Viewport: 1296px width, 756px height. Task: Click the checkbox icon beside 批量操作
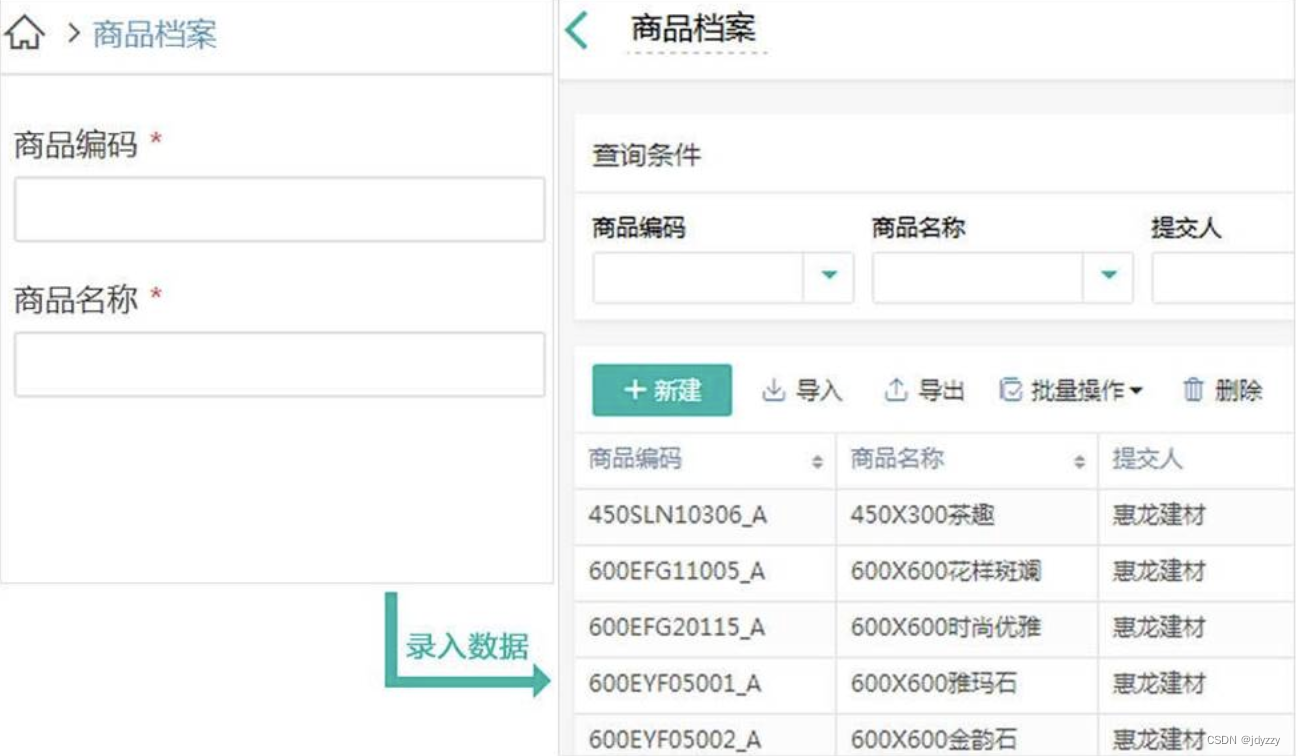point(1011,391)
